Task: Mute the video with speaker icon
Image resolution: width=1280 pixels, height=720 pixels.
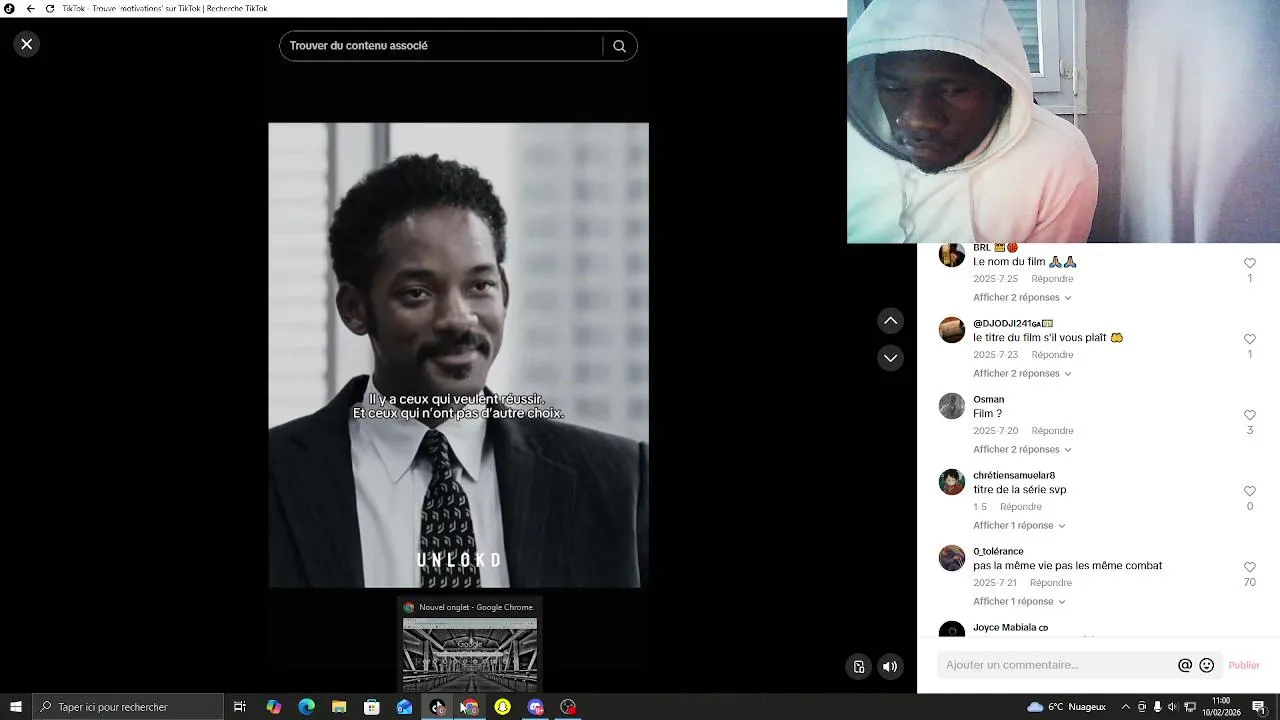Action: coord(890,667)
